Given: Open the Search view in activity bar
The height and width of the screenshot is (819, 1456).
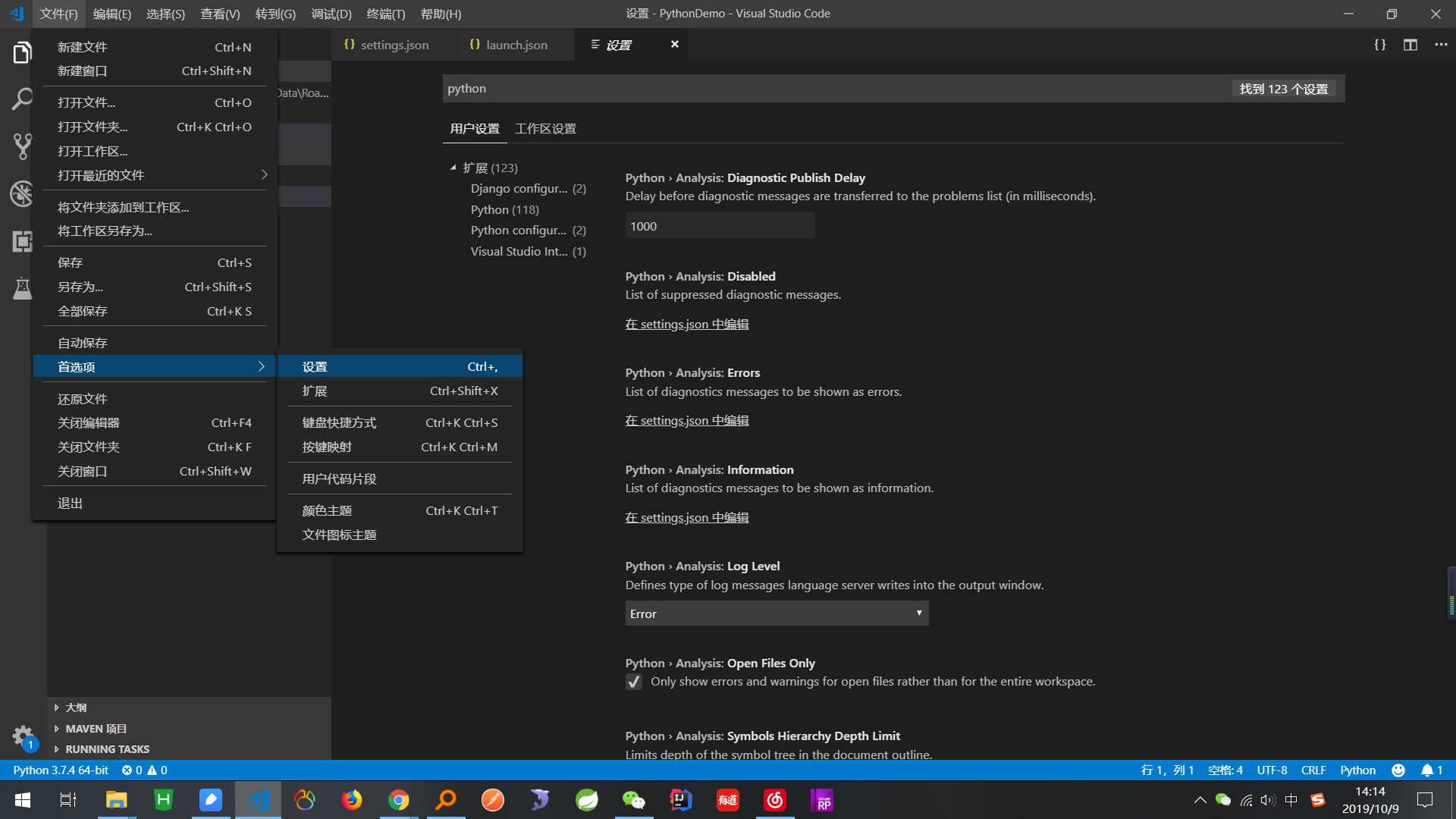Looking at the screenshot, I should 23,99.
